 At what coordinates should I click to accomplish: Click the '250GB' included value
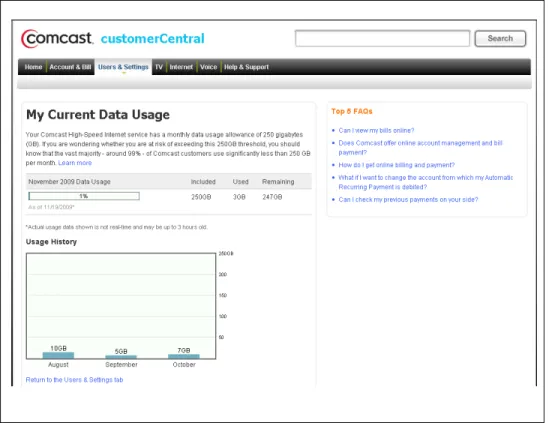(x=201, y=197)
